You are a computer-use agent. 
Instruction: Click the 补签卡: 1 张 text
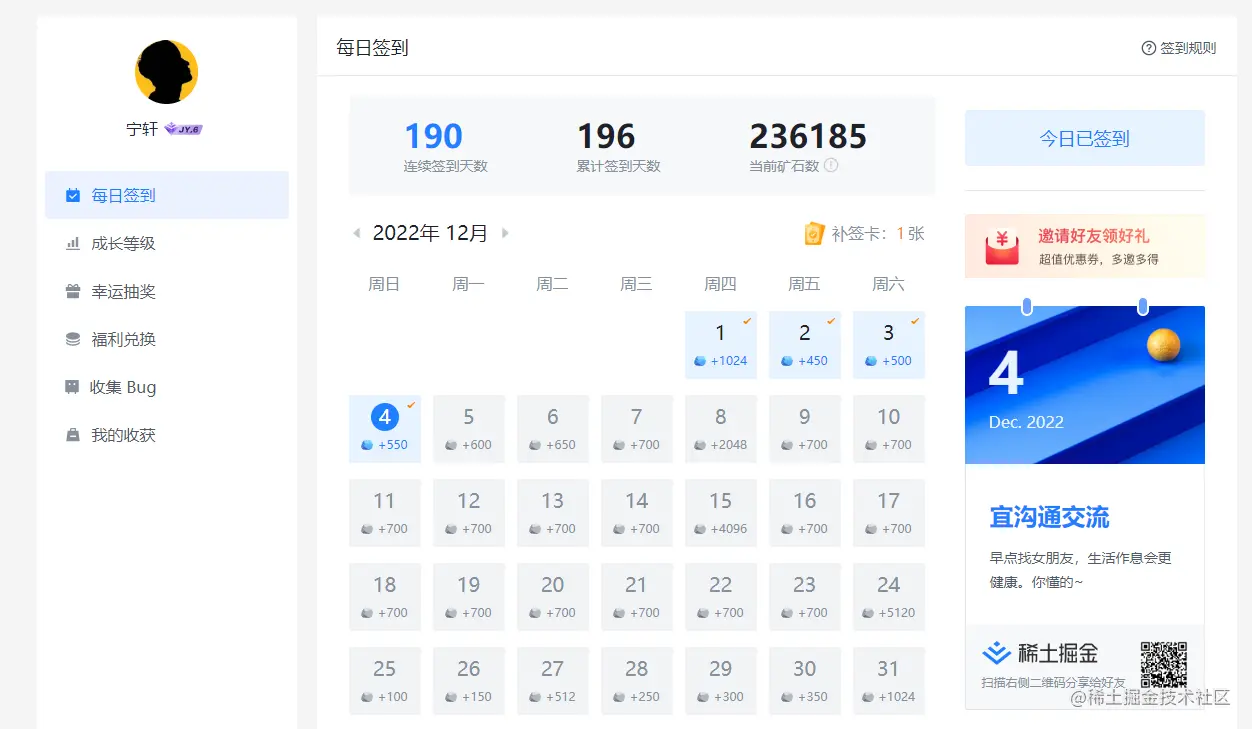[878, 233]
